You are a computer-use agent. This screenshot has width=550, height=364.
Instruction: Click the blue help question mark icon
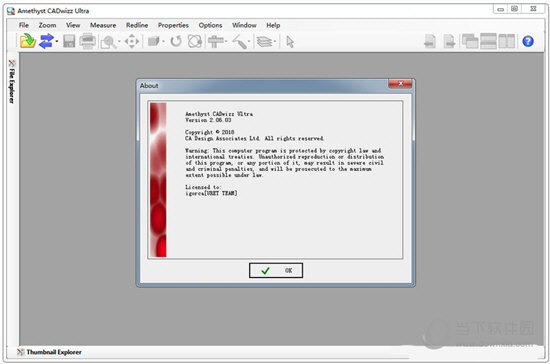528,41
